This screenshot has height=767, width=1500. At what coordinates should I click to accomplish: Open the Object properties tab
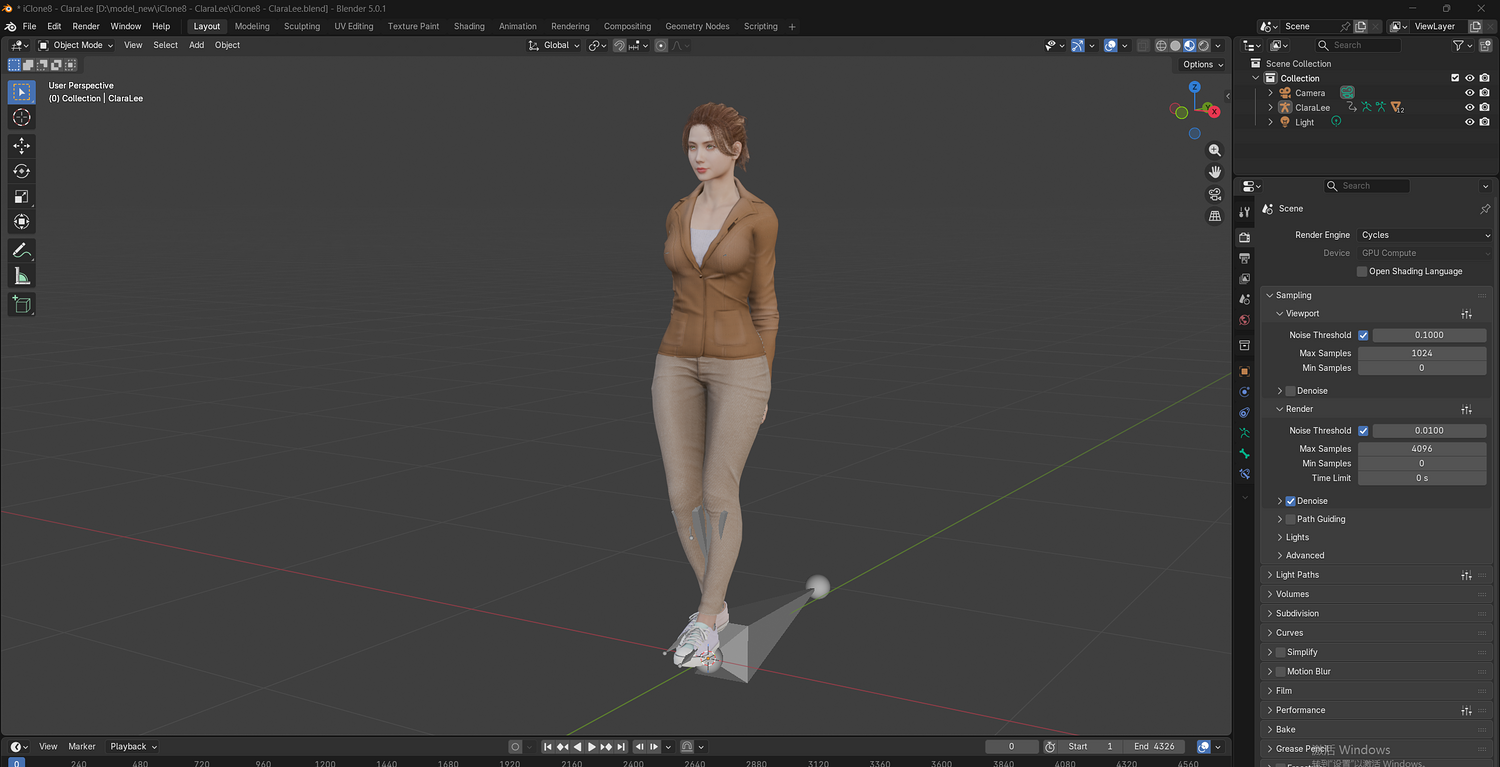click(x=1244, y=371)
